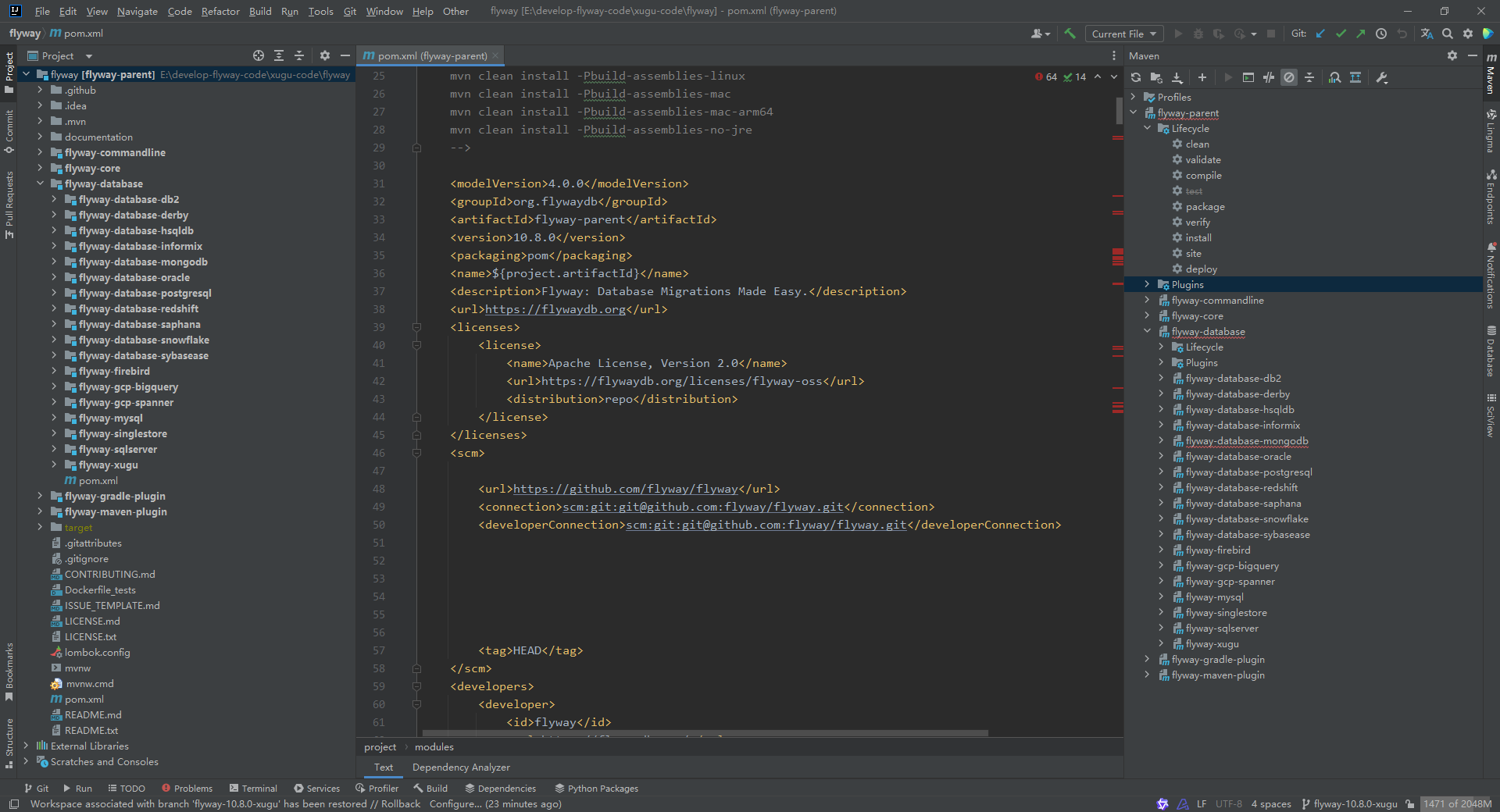
Task: Open Terminal tool window tab
Action: [253, 788]
